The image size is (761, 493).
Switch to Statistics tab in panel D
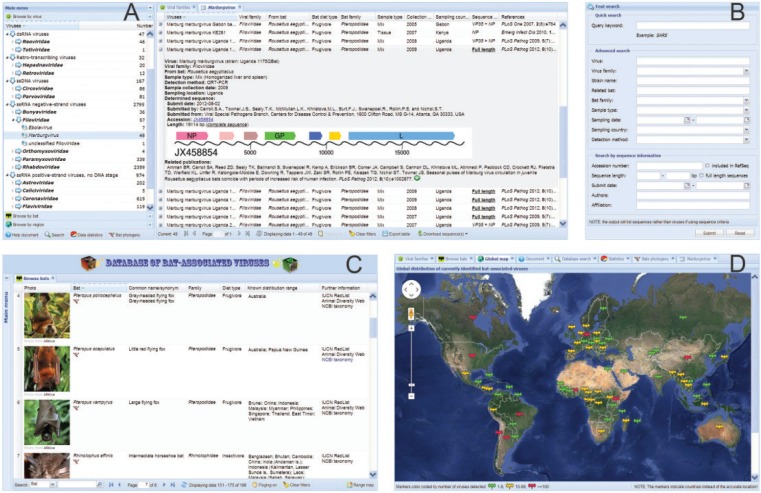(x=613, y=259)
